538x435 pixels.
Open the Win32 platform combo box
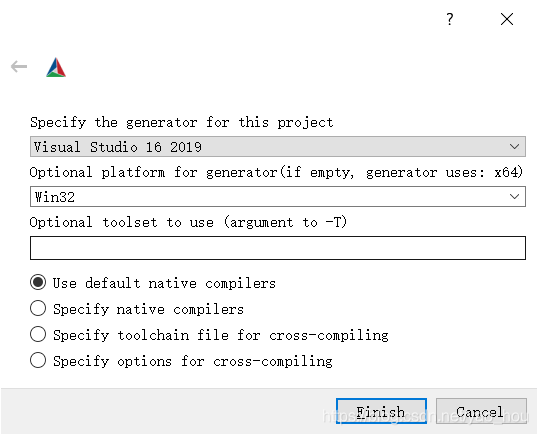[278, 197]
